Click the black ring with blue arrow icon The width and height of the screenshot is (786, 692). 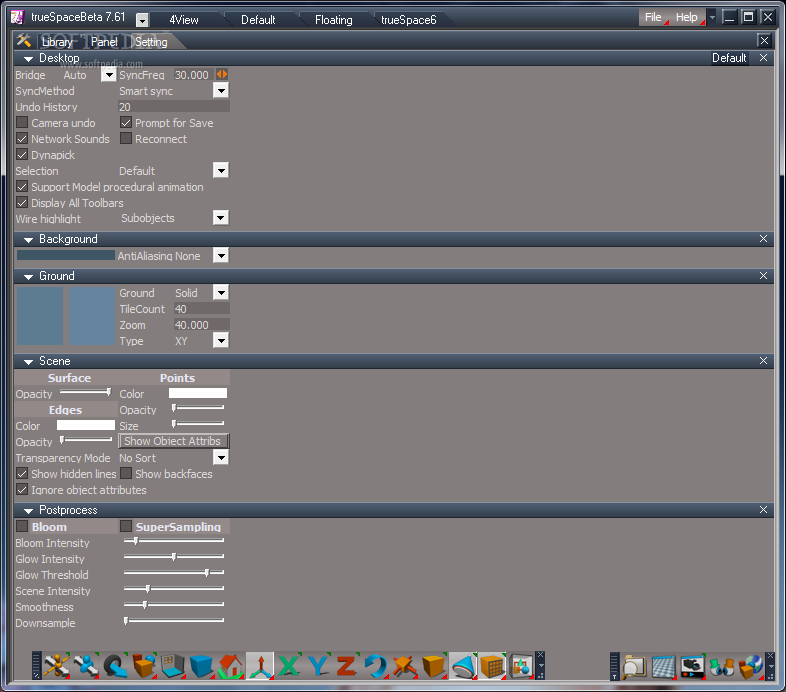click(x=115, y=666)
